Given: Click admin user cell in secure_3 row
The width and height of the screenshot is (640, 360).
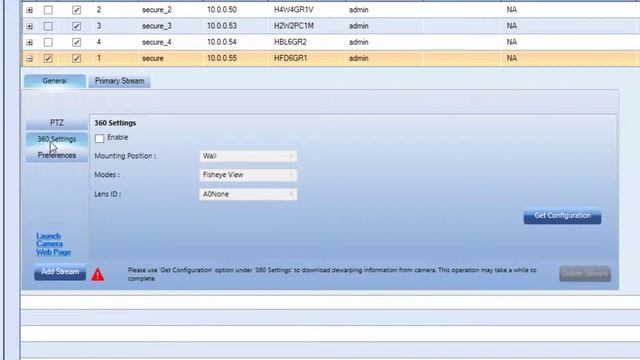Looking at the screenshot, I should (x=358, y=26).
